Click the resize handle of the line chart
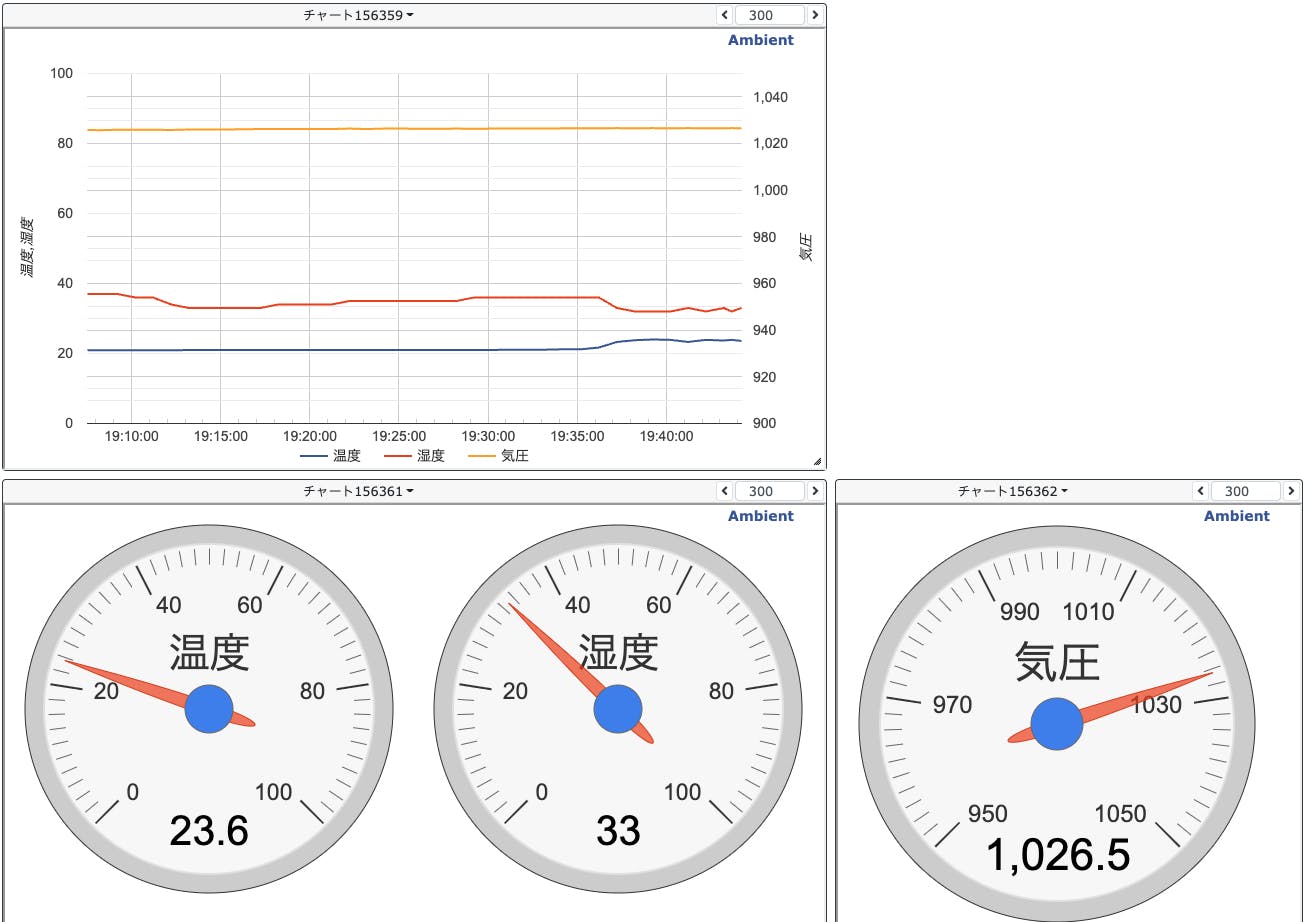This screenshot has height=922, width=1308. click(x=817, y=461)
